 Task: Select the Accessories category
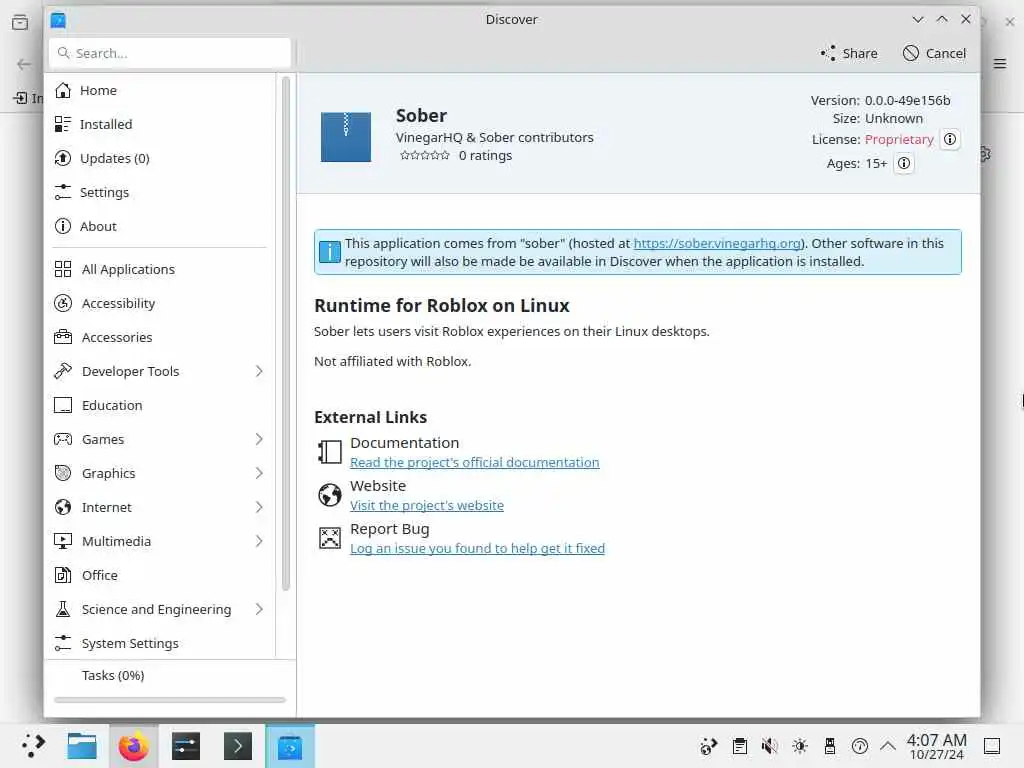[x=160, y=337]
